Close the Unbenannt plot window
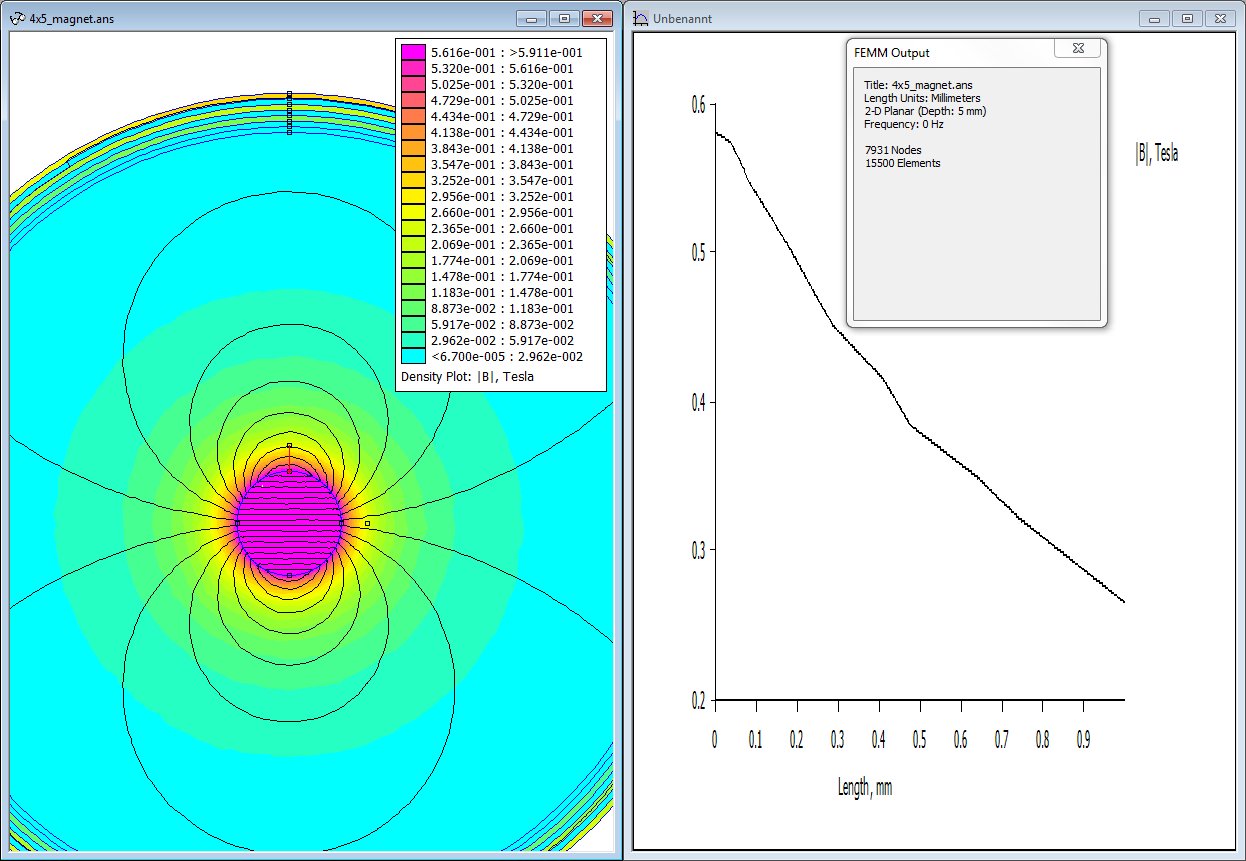This screenshot has width=1246, height=861. 1220,18
